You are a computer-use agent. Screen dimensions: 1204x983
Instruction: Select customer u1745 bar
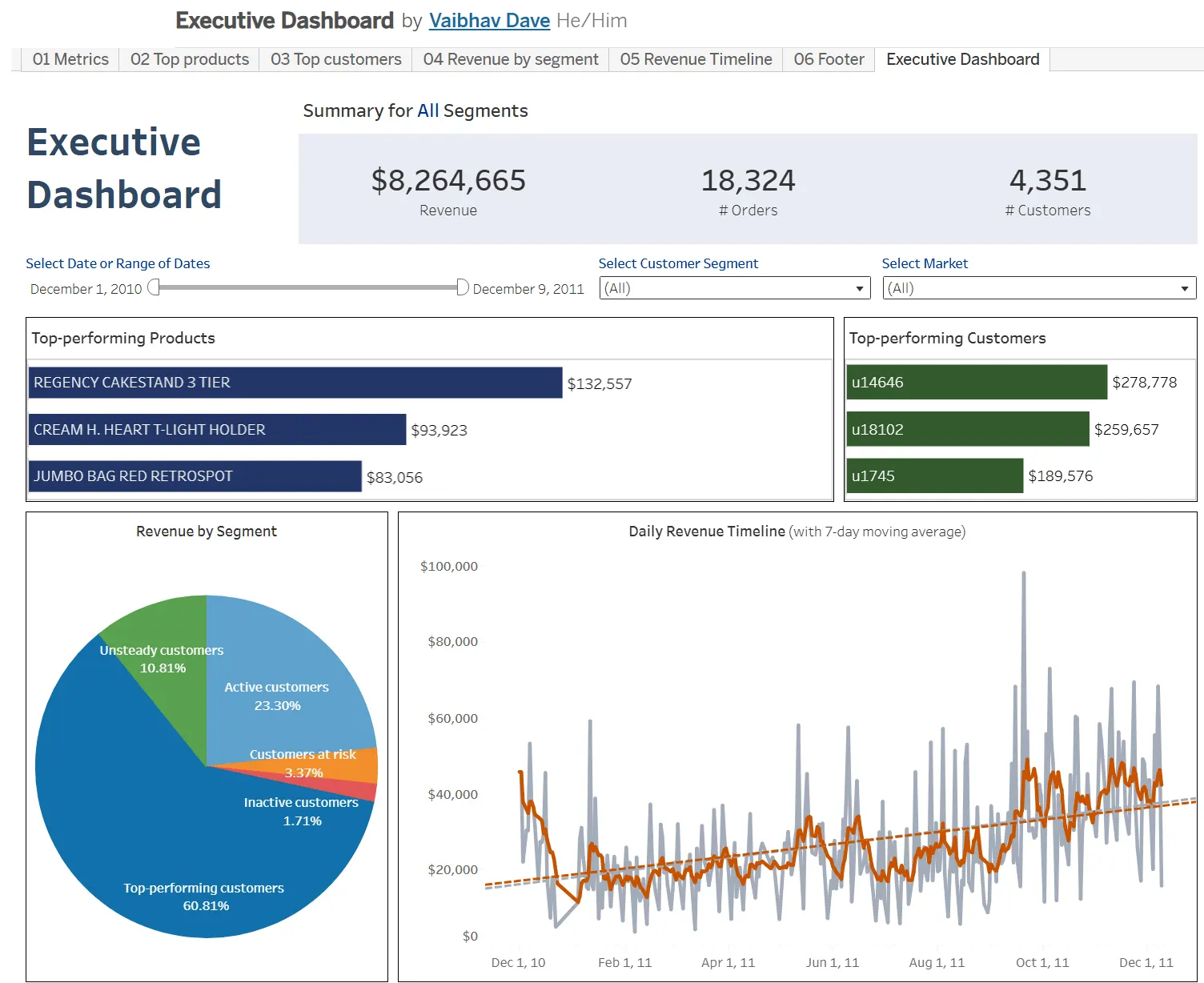click(935, 475)
